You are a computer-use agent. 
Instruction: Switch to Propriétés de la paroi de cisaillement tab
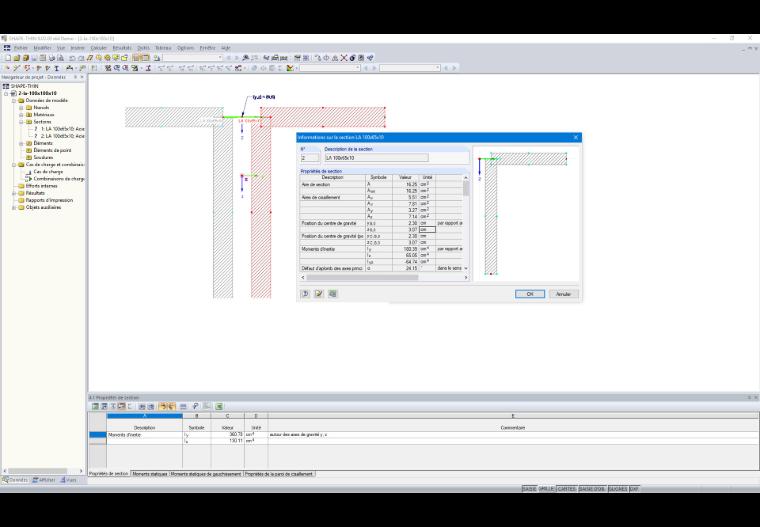click(x=279, y=474)
